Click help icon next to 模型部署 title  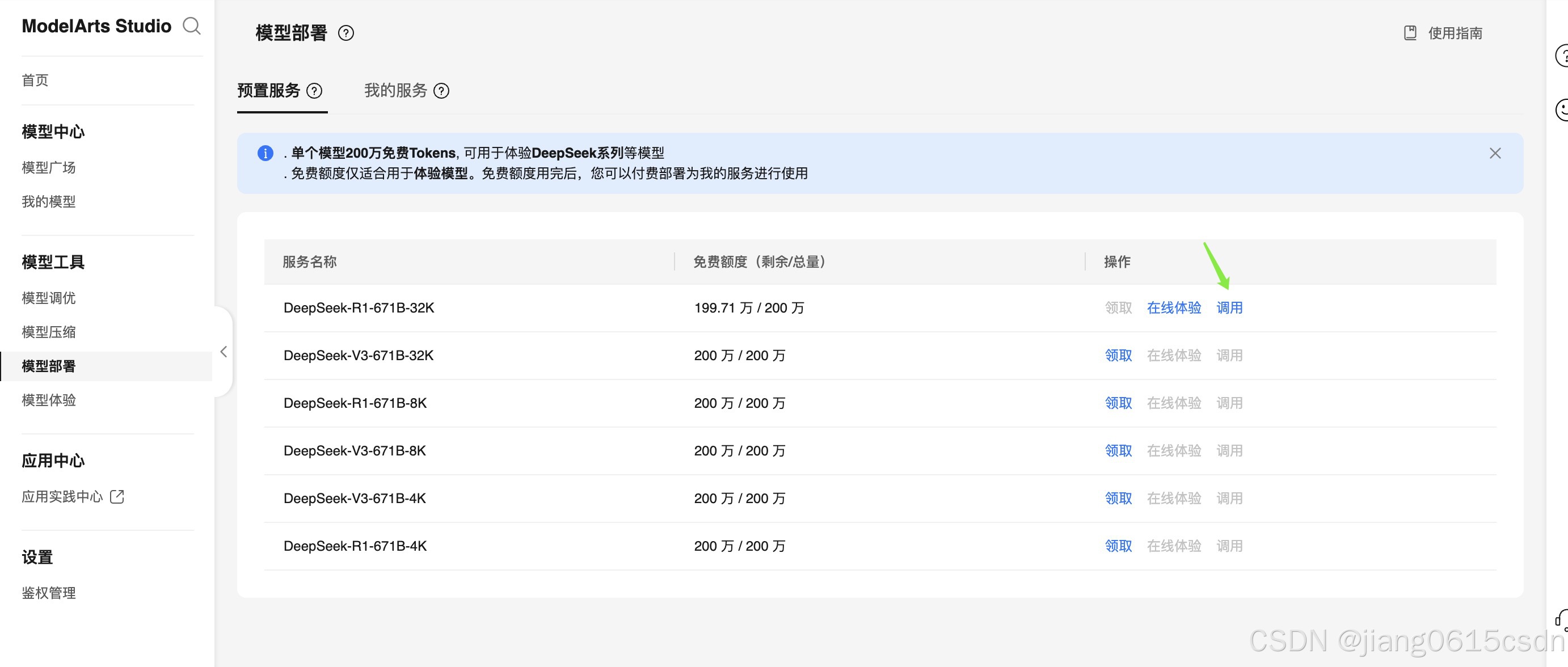[345, 33]
